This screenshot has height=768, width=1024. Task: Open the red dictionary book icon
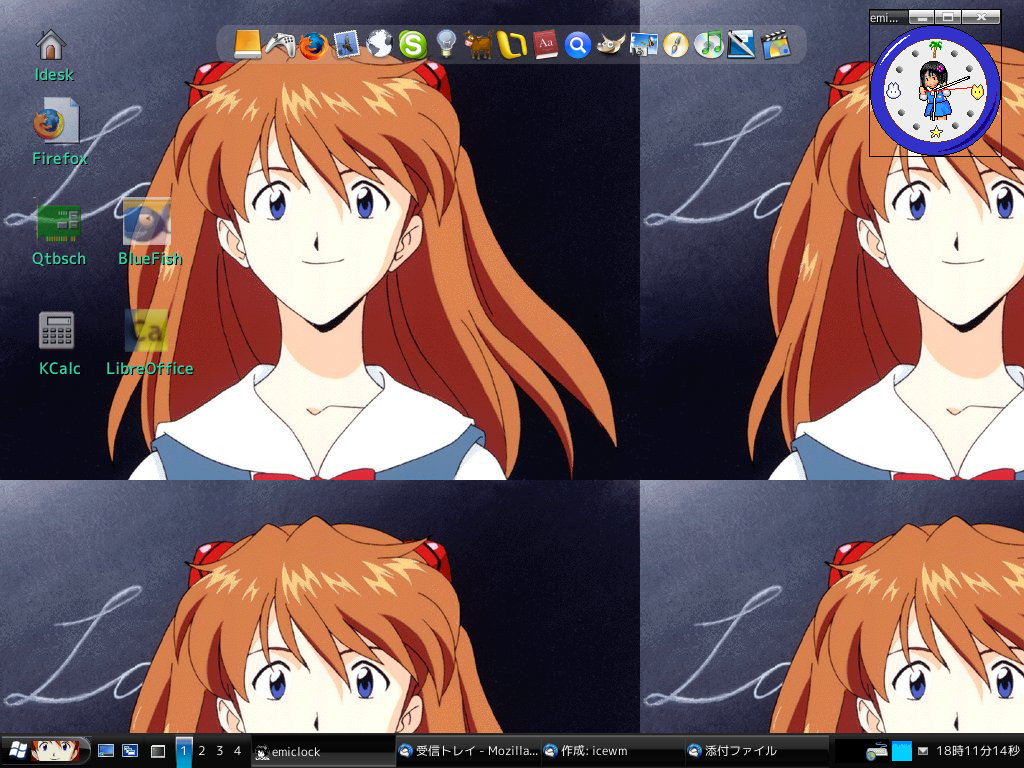point(544,45)
